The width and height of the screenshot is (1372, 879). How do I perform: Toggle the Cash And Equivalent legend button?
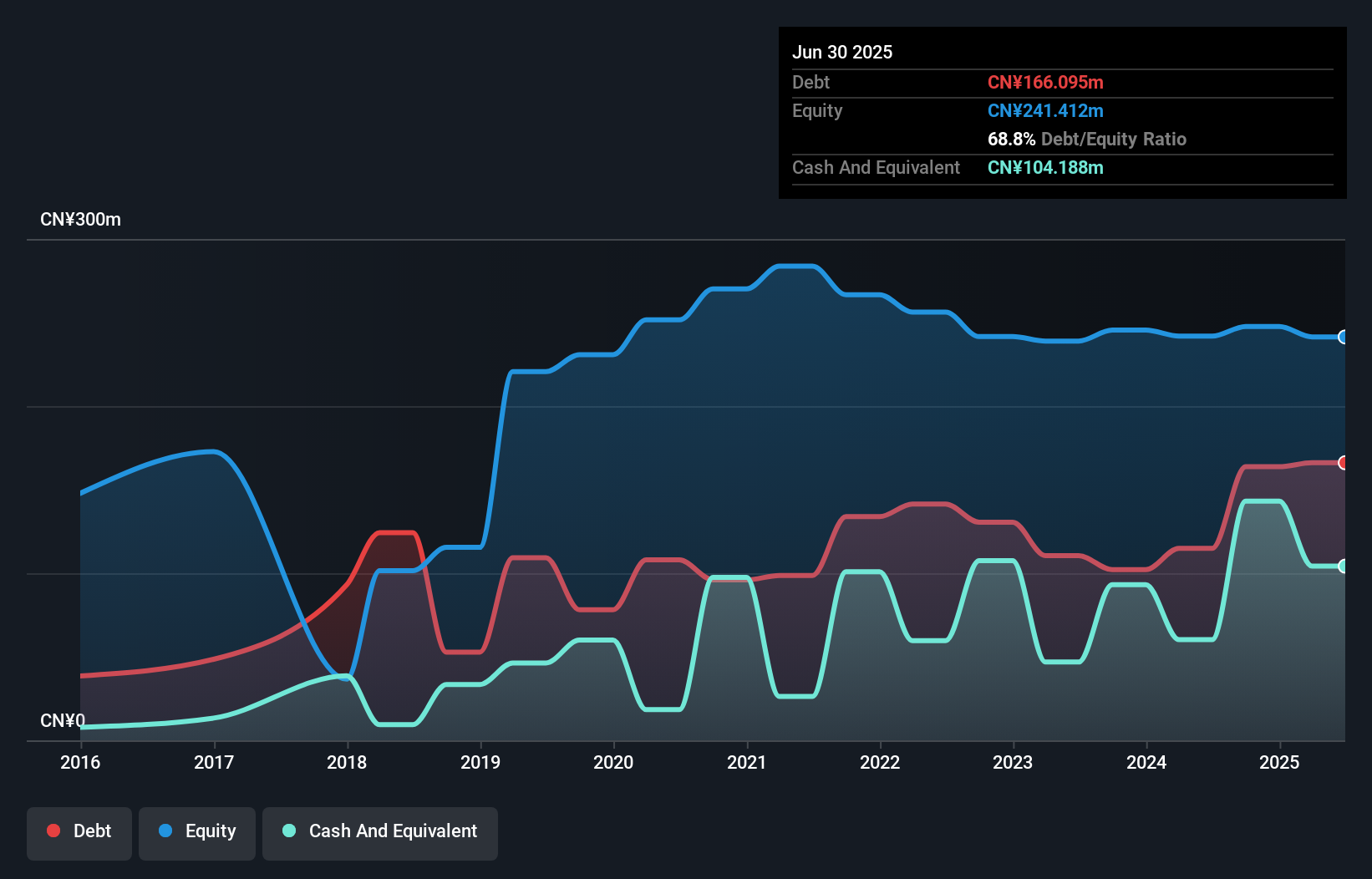point(380,833)
